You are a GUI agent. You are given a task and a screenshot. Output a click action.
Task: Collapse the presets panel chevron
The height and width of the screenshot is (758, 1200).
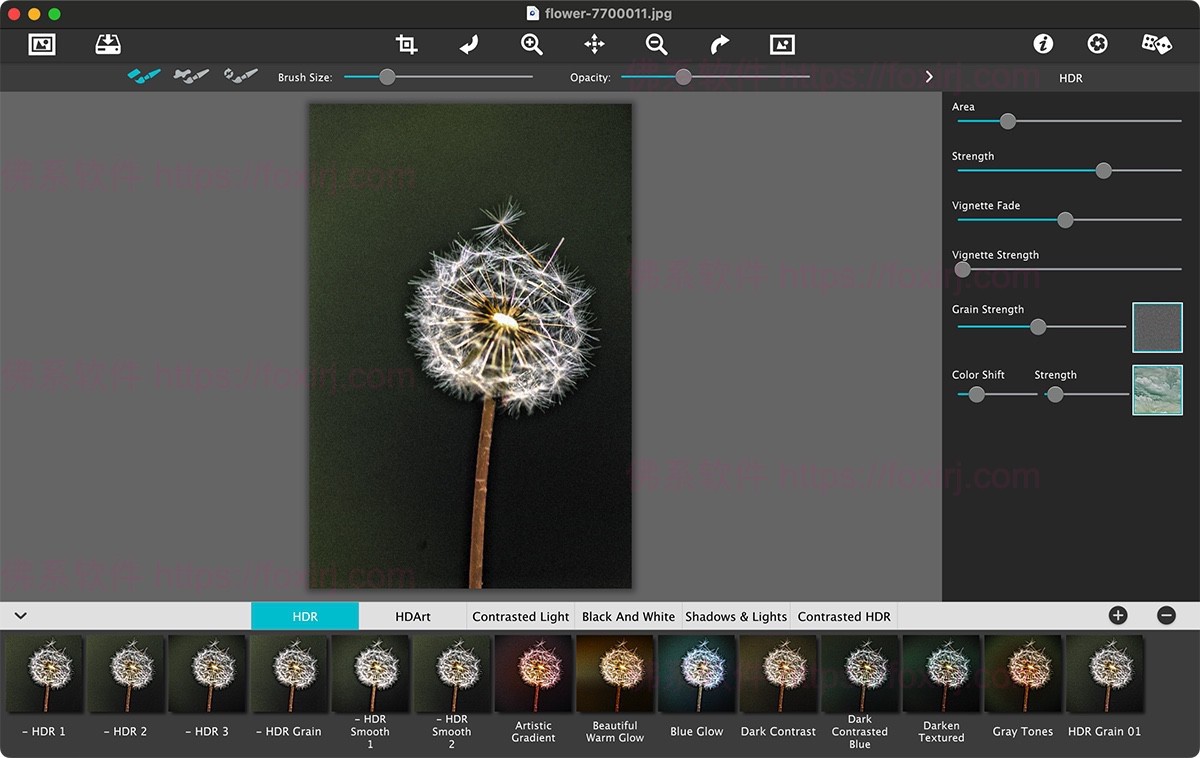click(x=20, y=616)
